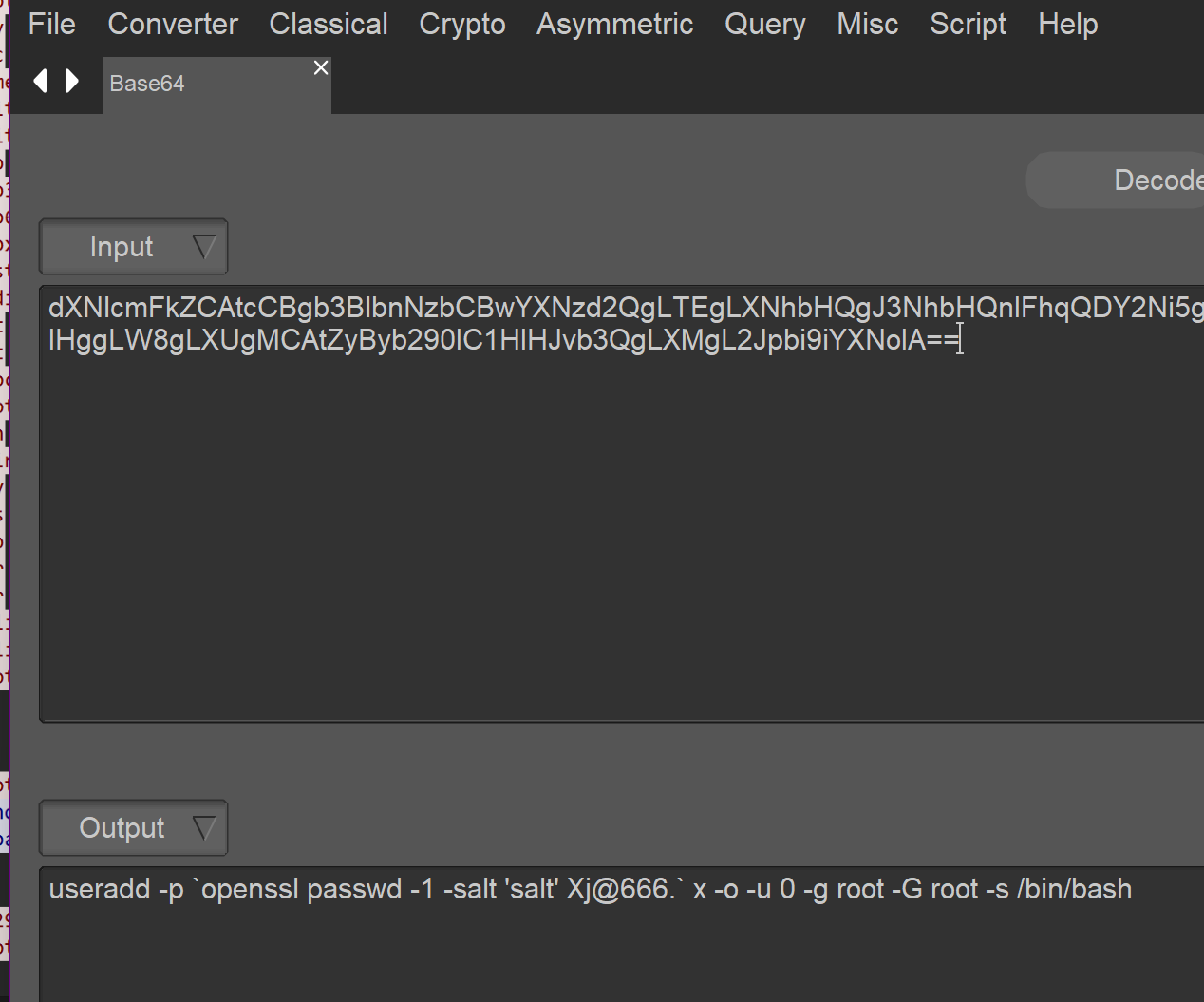This screenshot has width=1204, height=1002.
Task: Open the Misc menu
Action: tap(867, 24)
